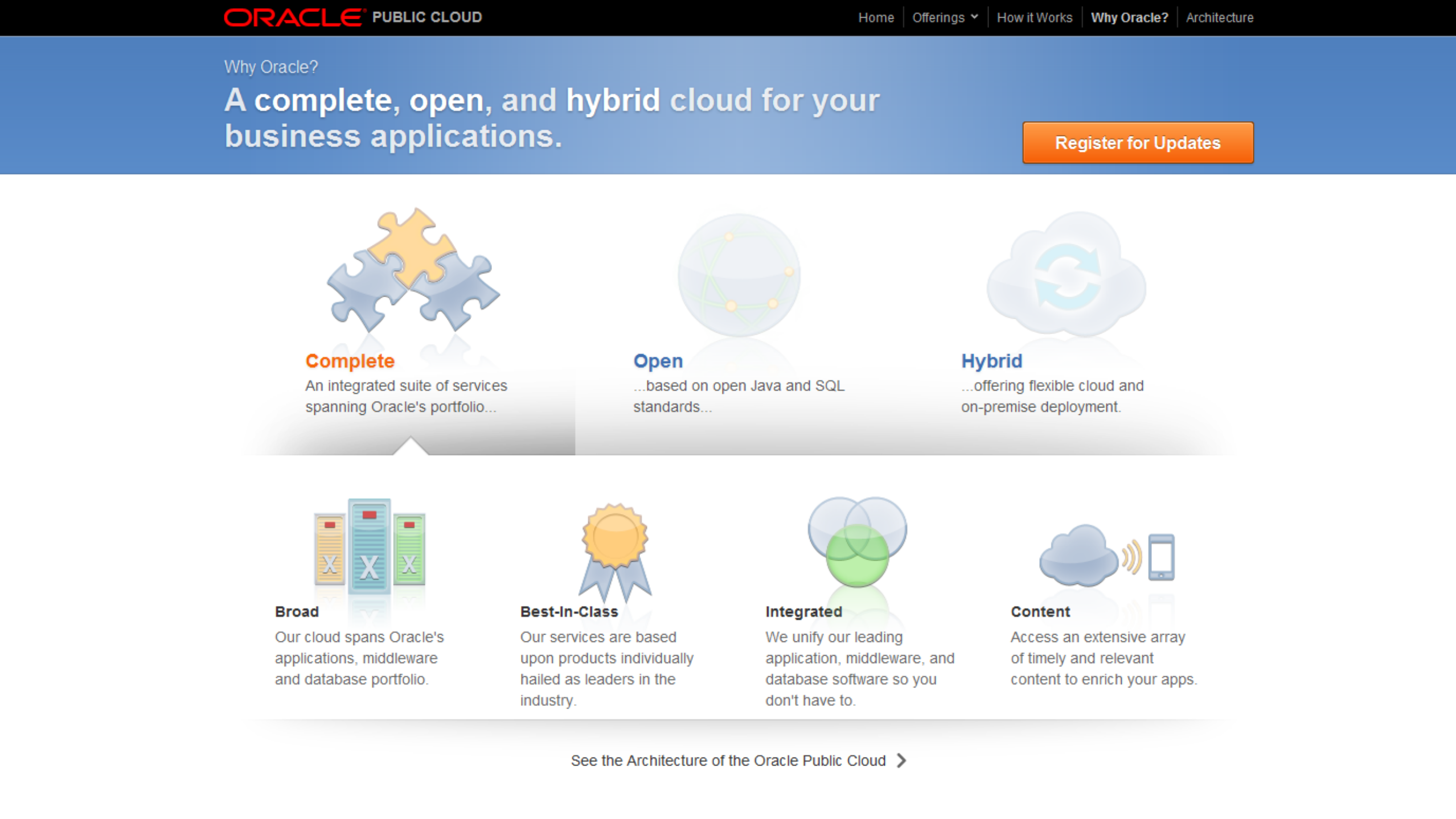Open How it Works page
This screenshot has height=819, width=1456.
1034,18
